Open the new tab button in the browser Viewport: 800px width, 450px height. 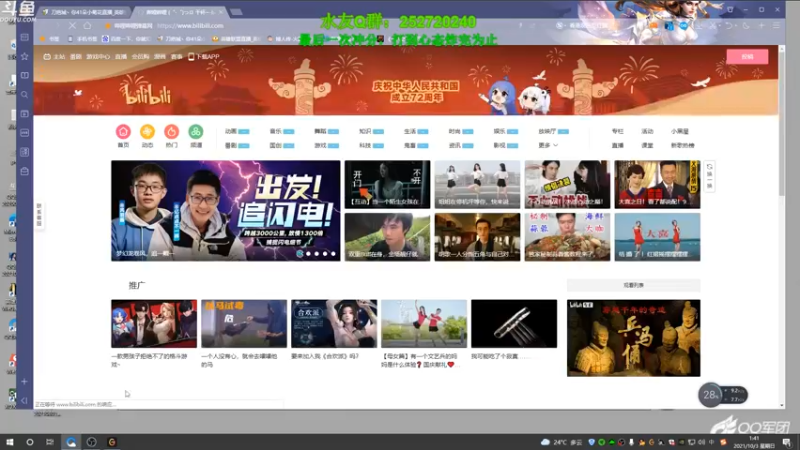tap(236, 12)
